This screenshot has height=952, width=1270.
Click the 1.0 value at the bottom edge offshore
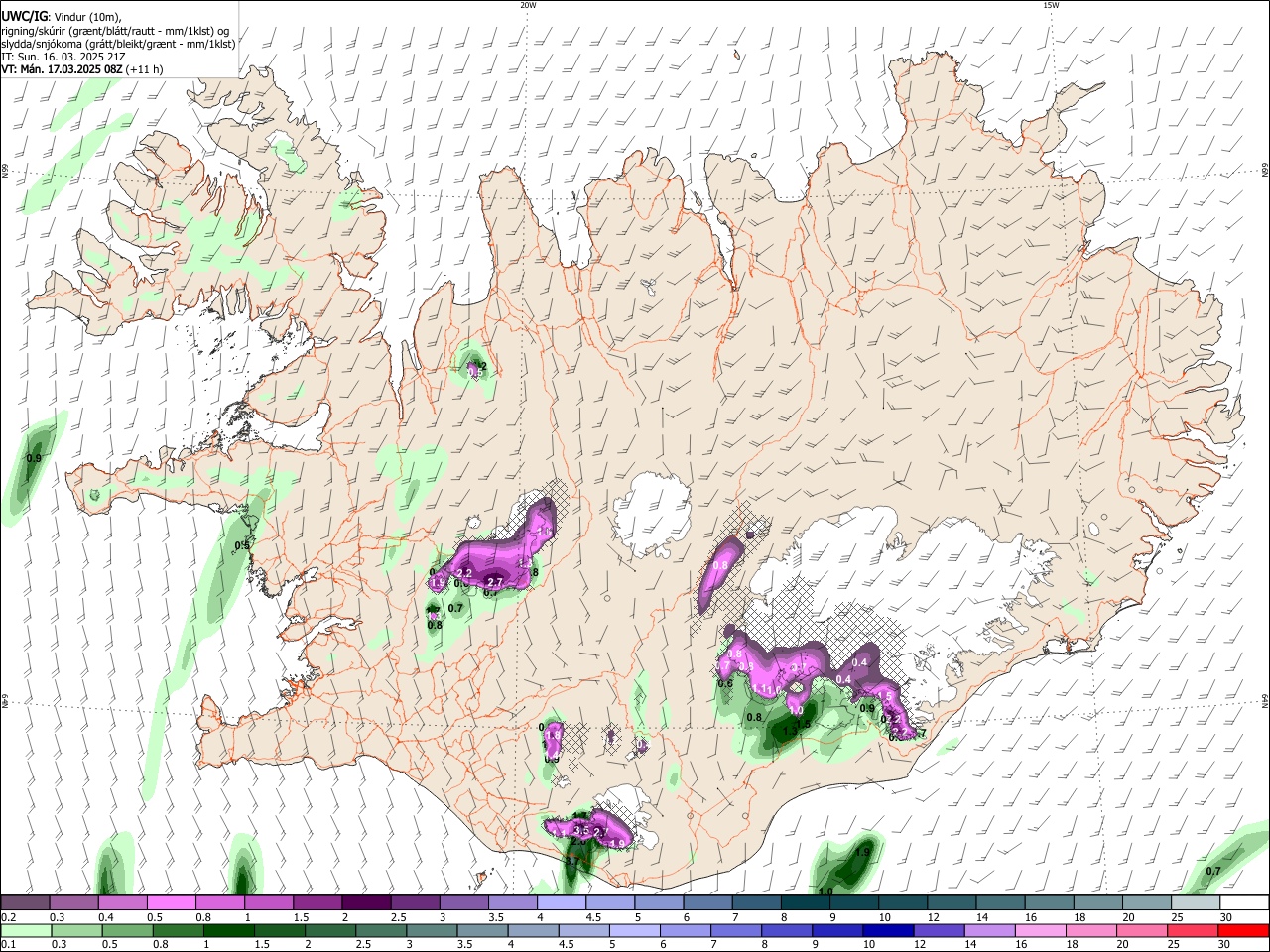825,892
